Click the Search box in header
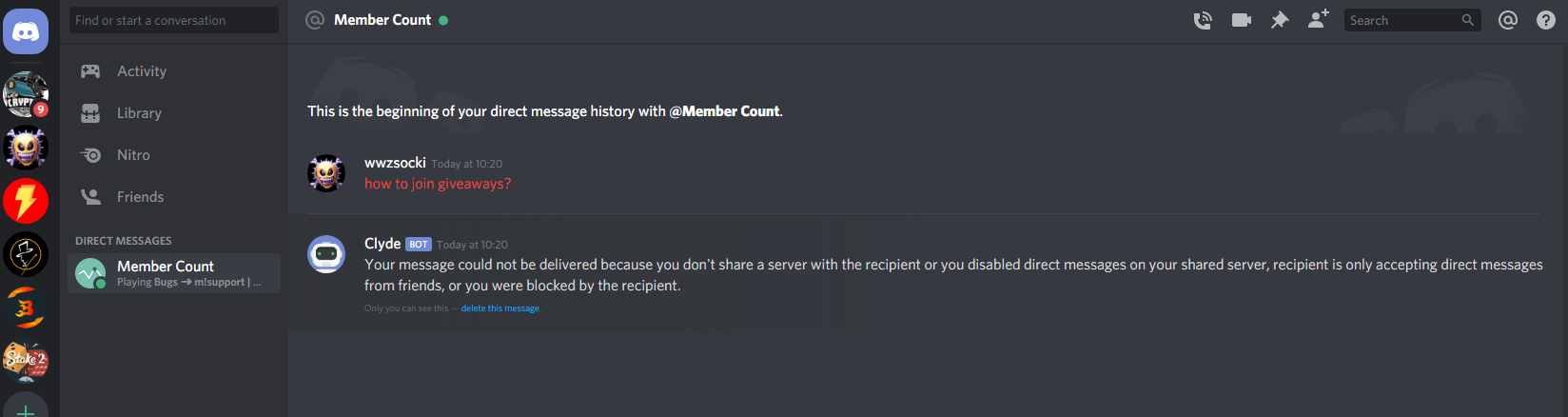This screenshot has height=417, width=1568. (1412, 20)
